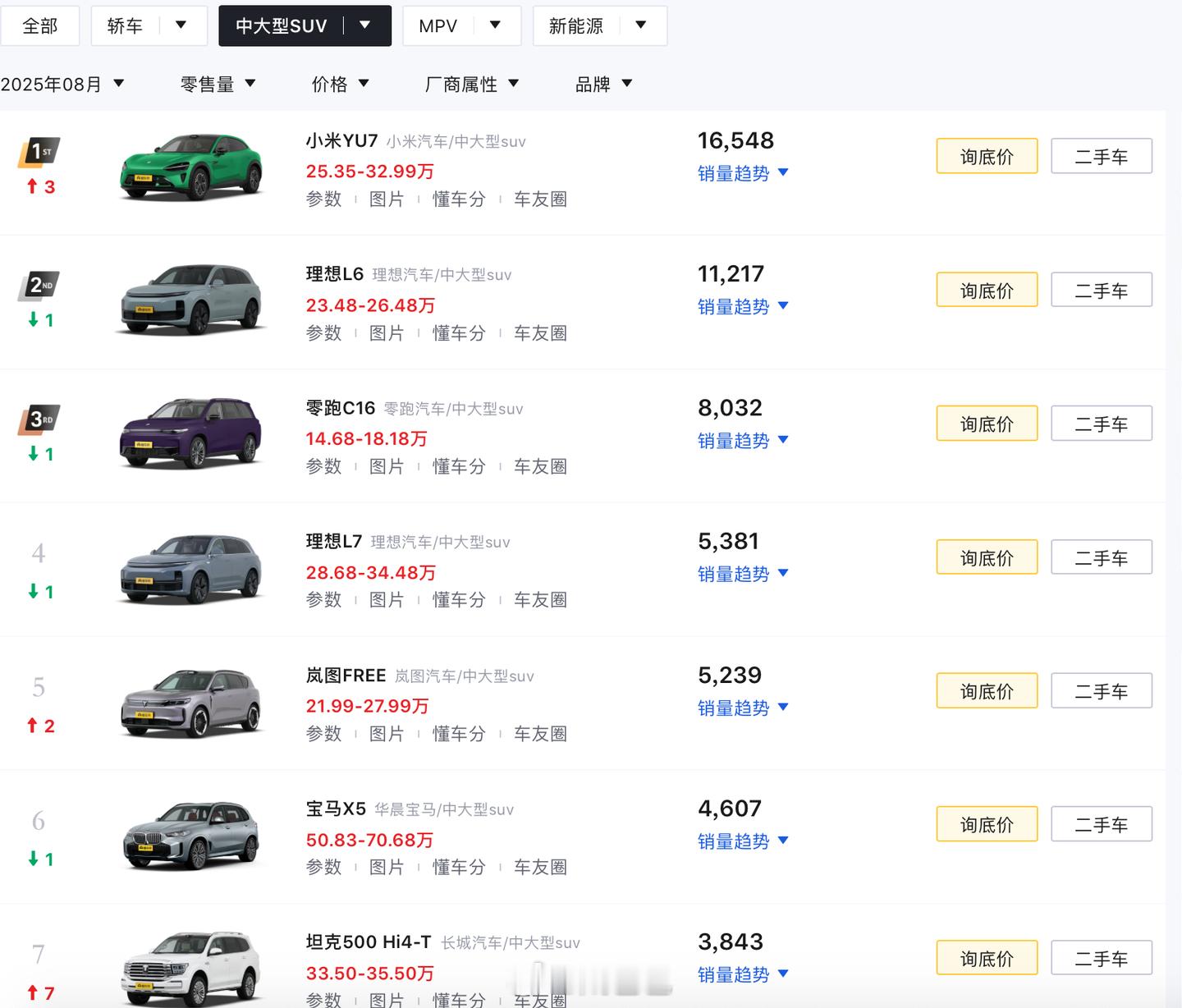Click 二手车 for 坦克500 Hi4-T
1182x1008 pixels.
(x=1102, y=958)
